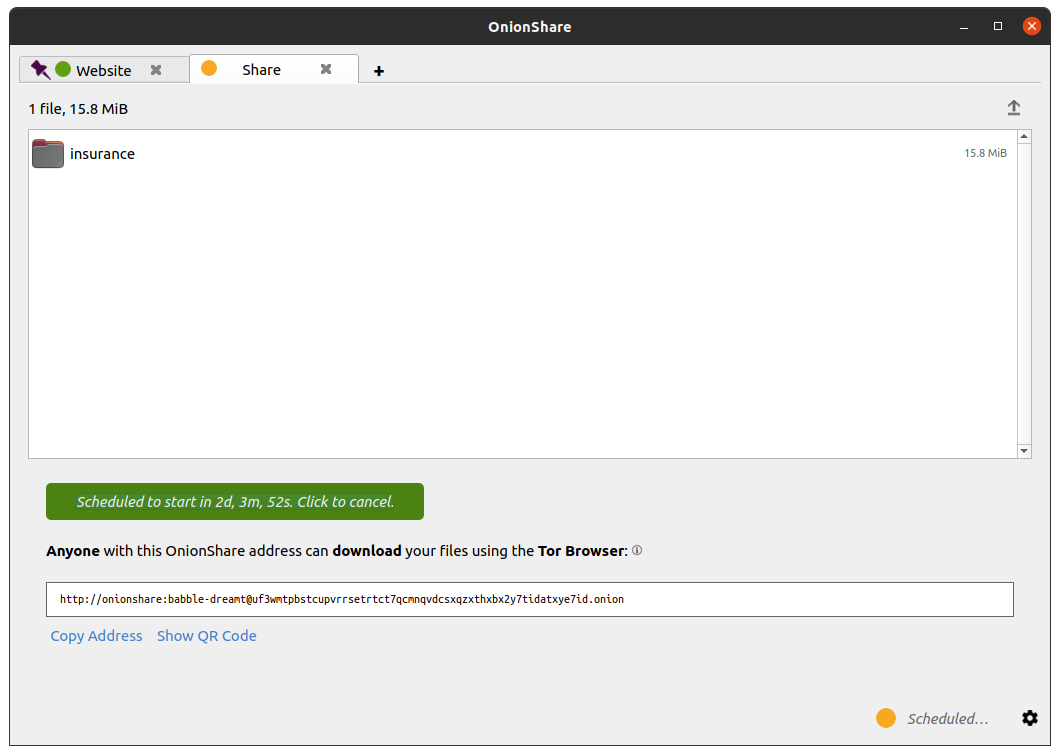Click file list scrollbar down arrow
The height and width of the screenshot is (755, 1060).
click(x=1024, y=451)
